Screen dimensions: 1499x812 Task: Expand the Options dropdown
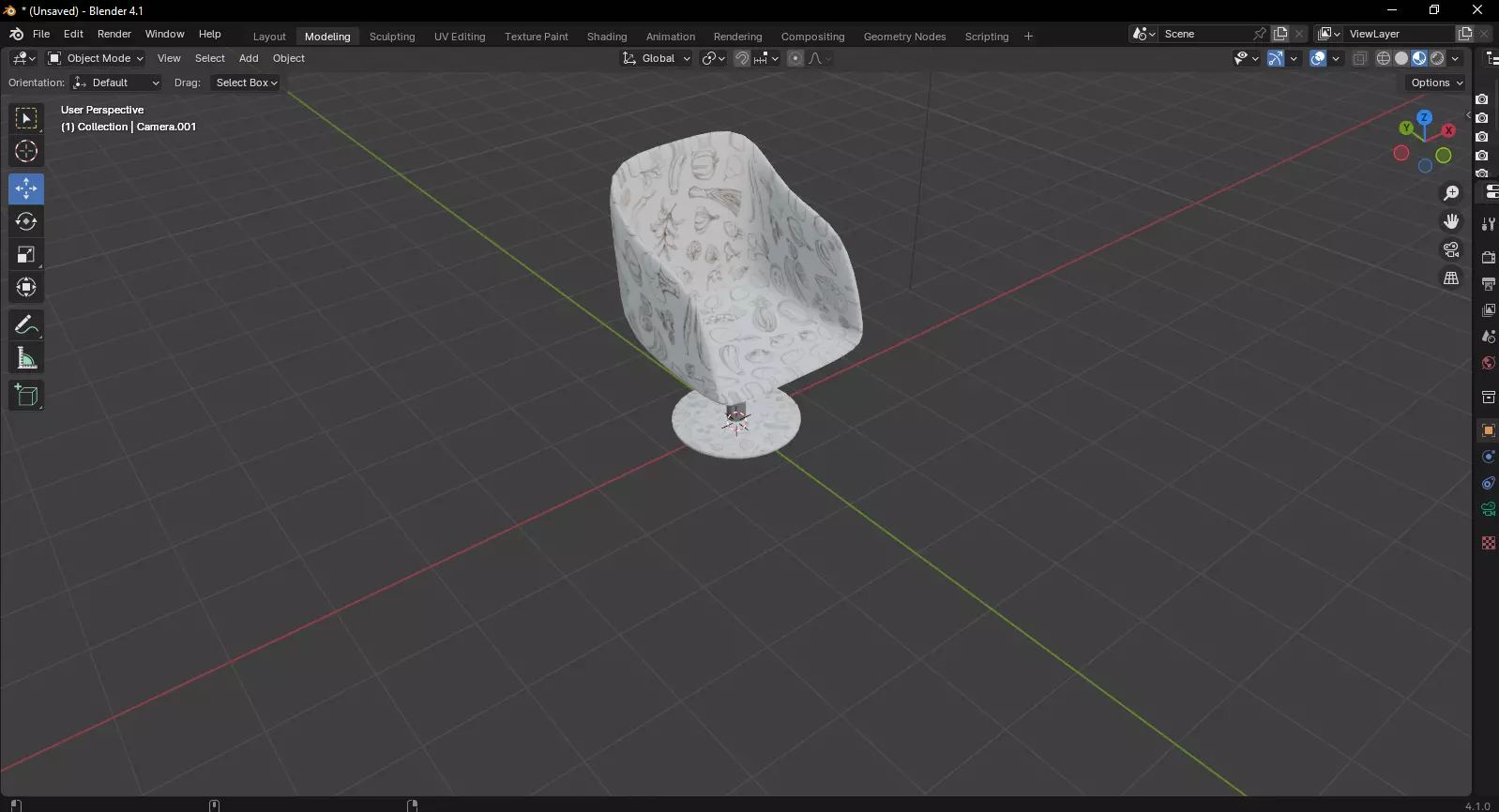coord(1436,83)
